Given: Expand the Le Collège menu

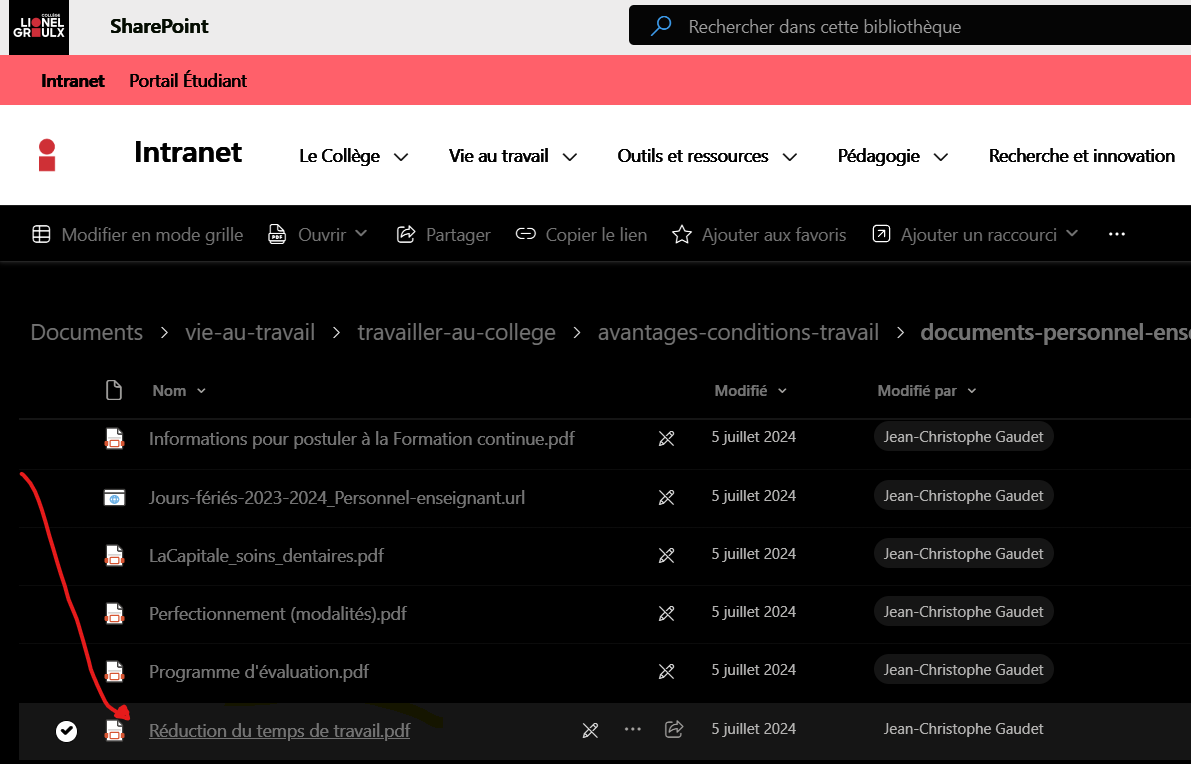Looking at the screenshot, I should (354, 156).
